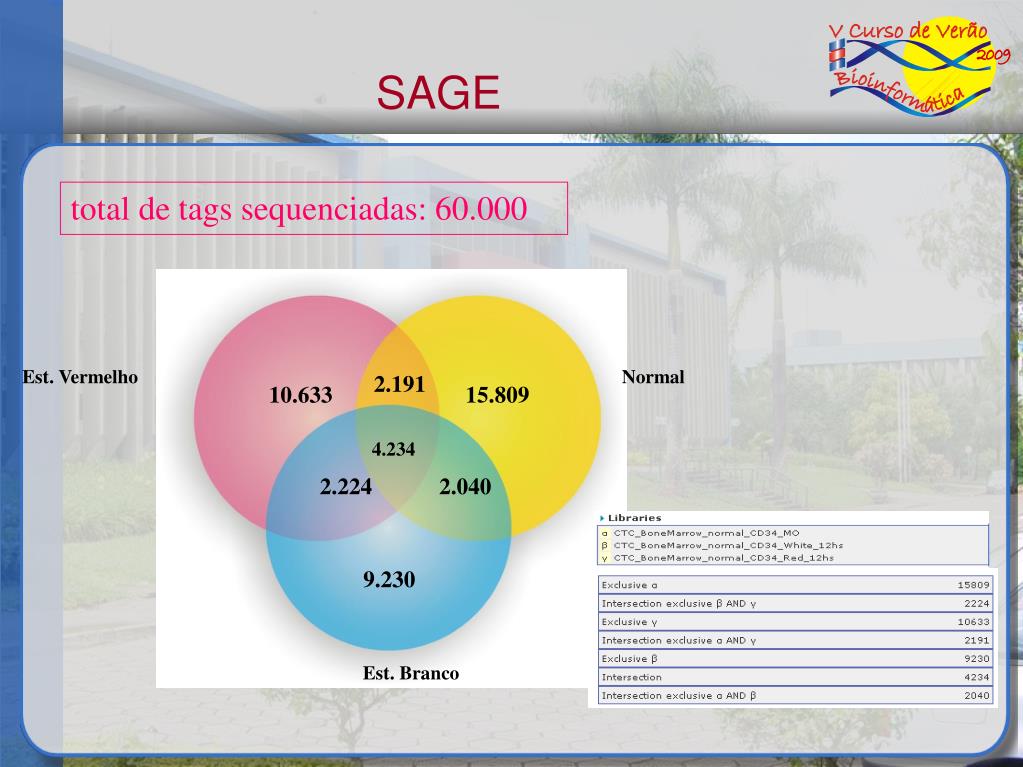
Task: Click the pink circle region labeled 10.633
Action: (x=301, y=395)
